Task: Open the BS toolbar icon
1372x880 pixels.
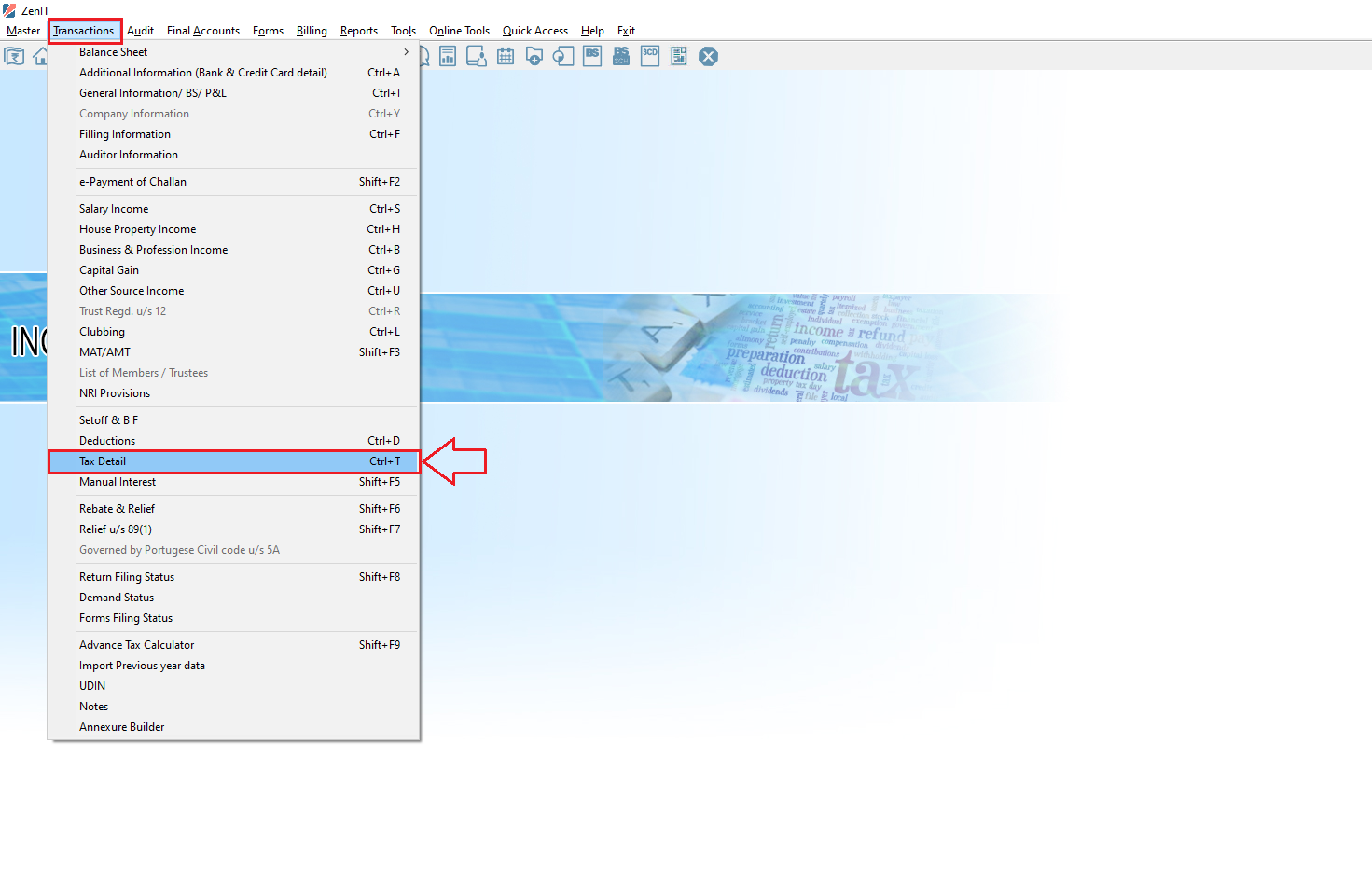Action: tap(592, 57)
